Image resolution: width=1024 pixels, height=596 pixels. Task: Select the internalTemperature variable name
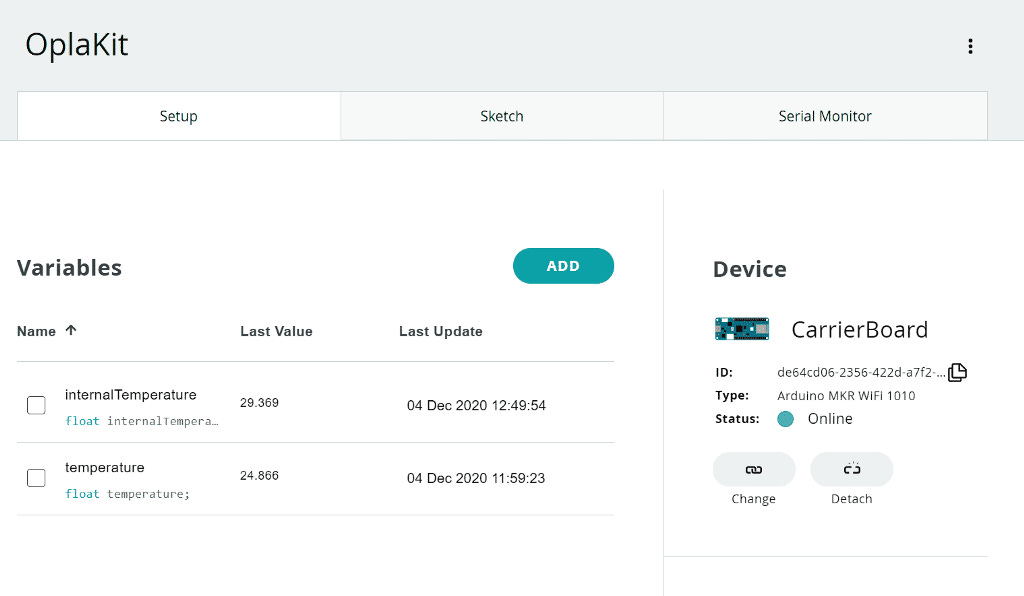pyautogui.click(x=131, y=395)
